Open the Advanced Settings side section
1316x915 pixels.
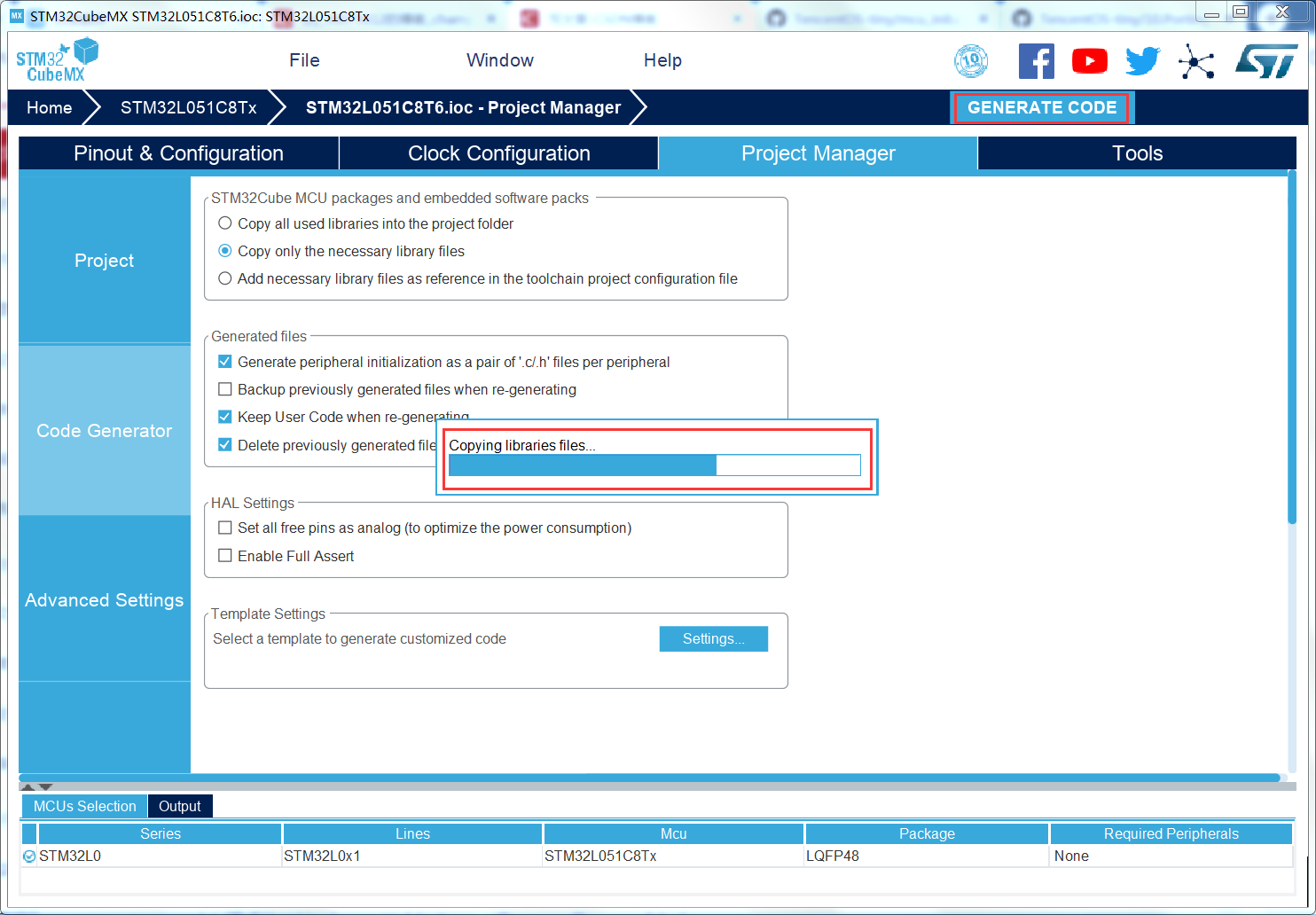[x=105, y=599]
